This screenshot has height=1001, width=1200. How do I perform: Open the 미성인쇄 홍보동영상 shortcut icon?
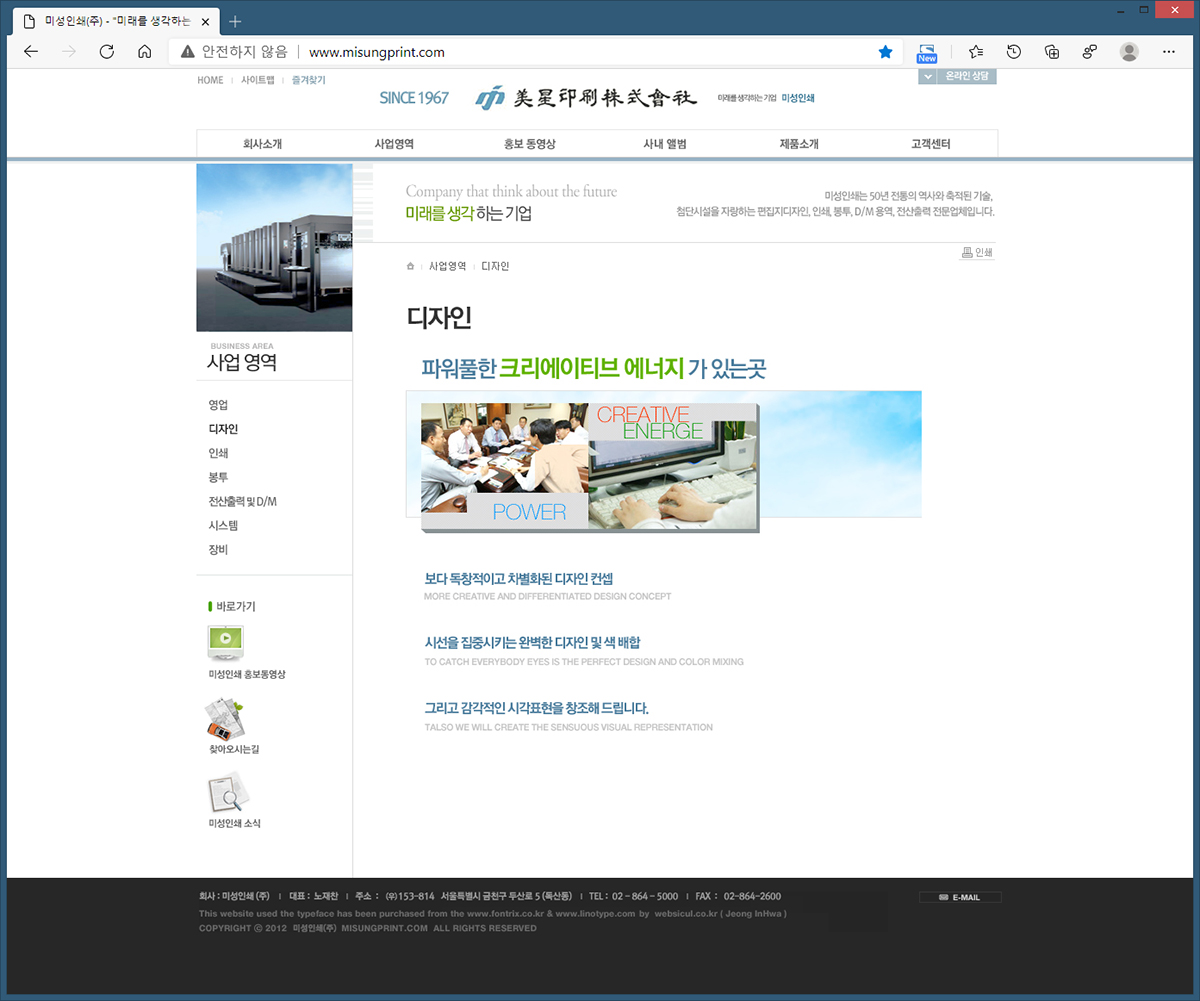pos(226,642)
